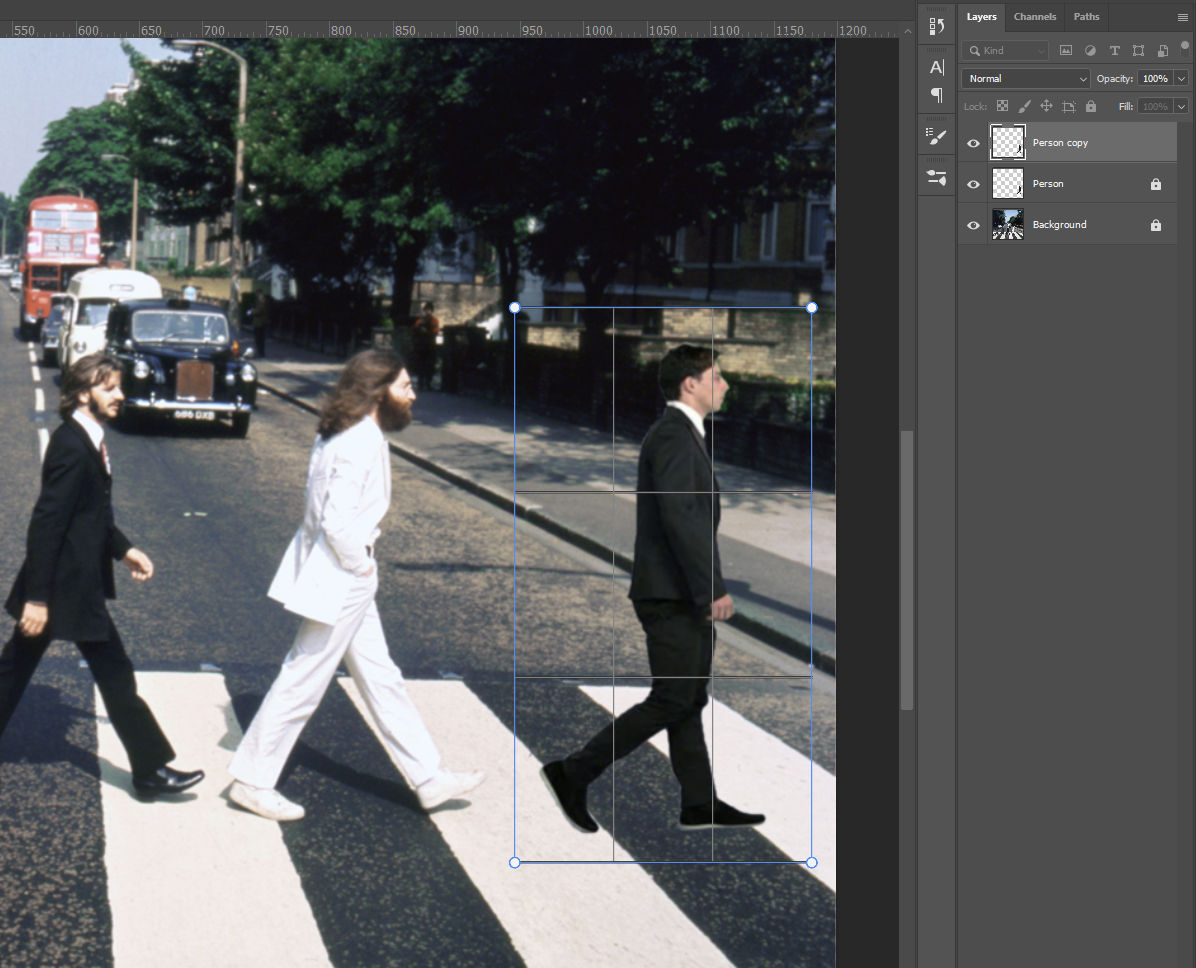
Task: Filter layers by type layers icon
Action: click(x=1114, y=50)
